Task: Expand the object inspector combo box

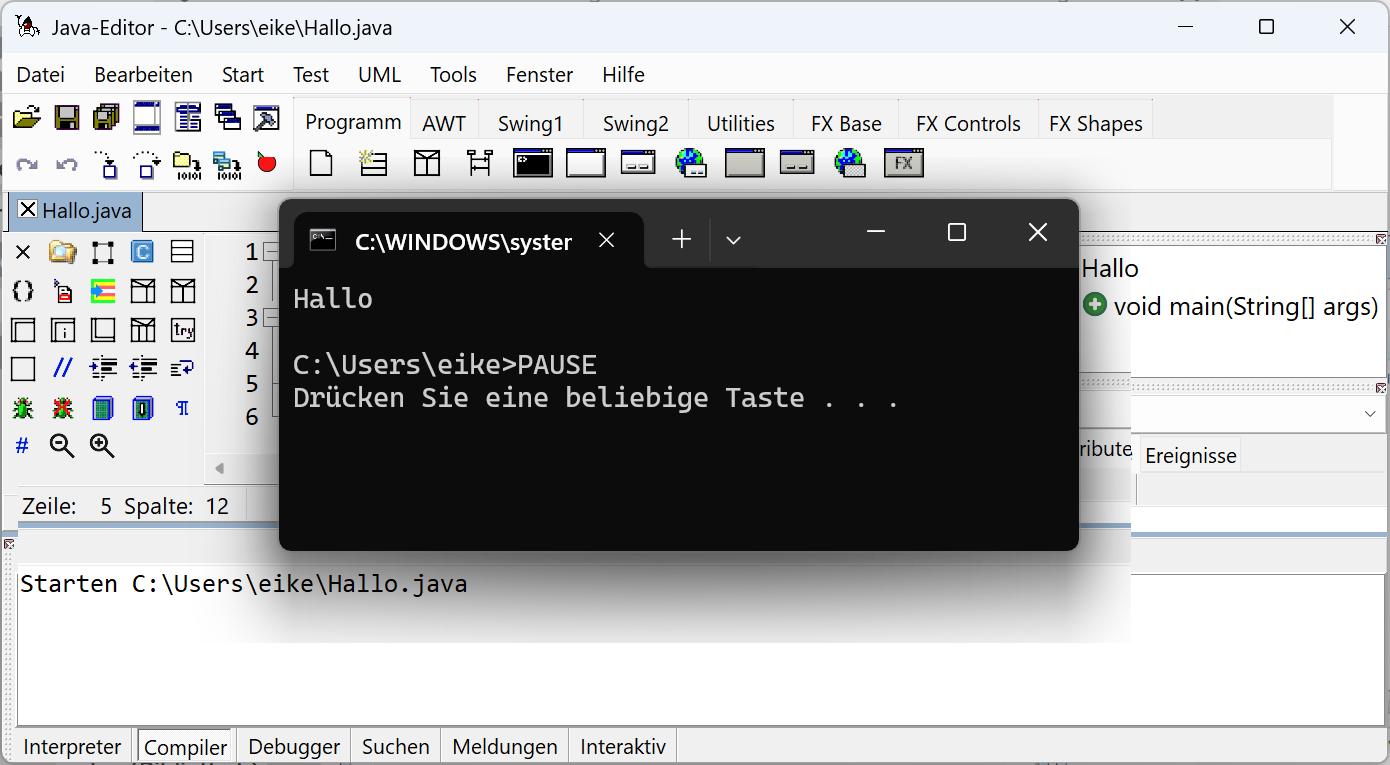Action: tap(1369, 414)
